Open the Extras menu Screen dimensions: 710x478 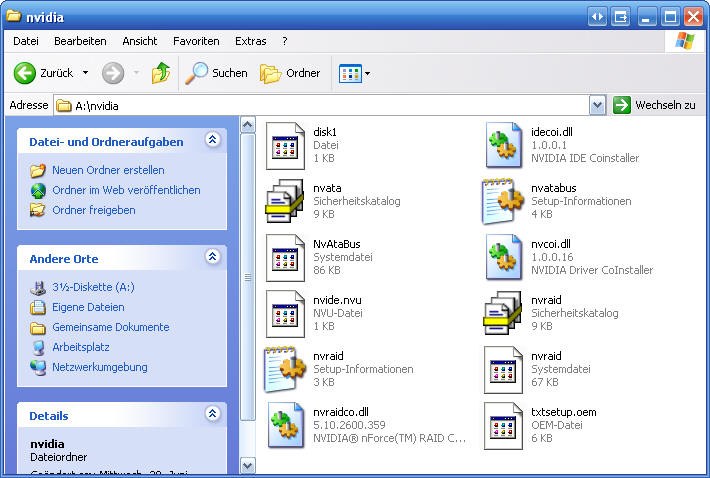pyautogui.click(x=250, y=41)
